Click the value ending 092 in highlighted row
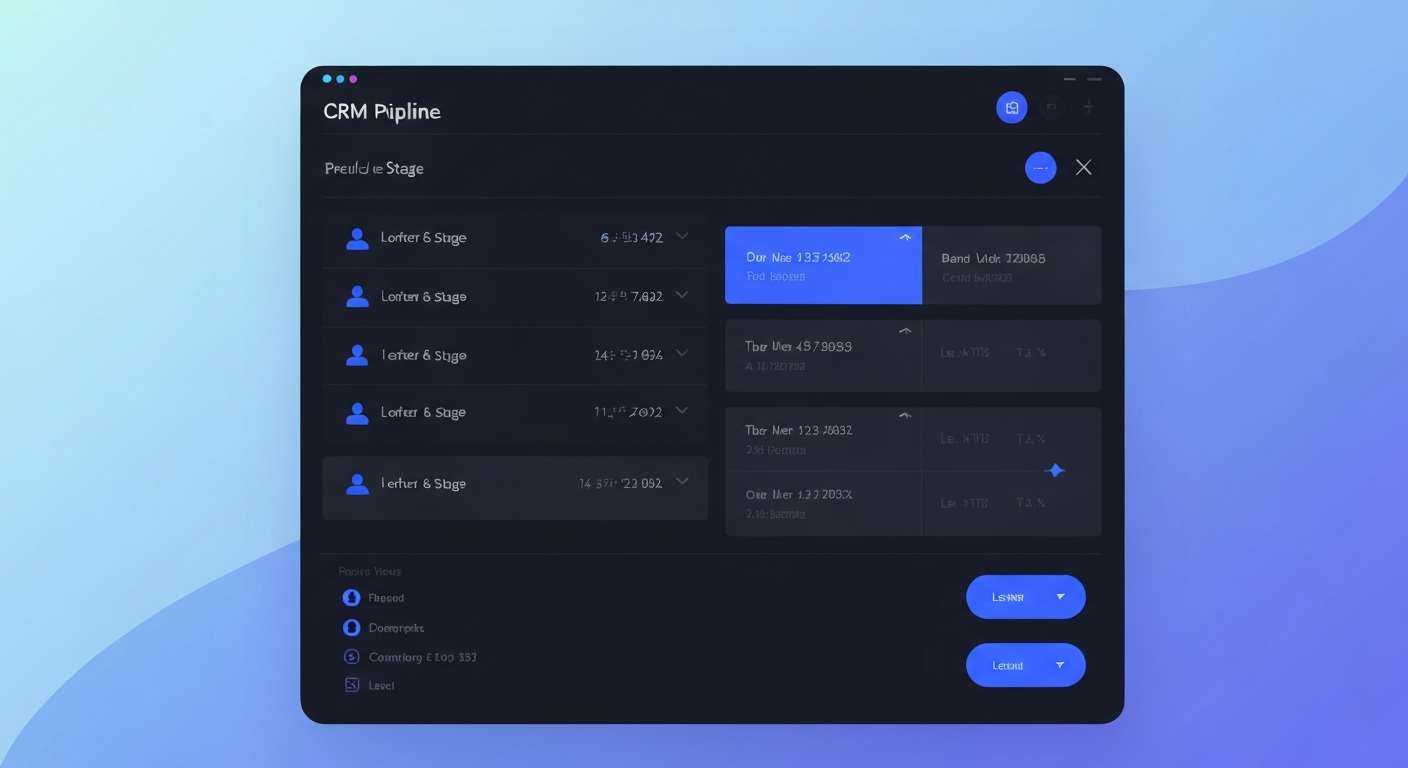Image resolution: width=1408 pixels, height=768 pixels. [x=620, y=484]
